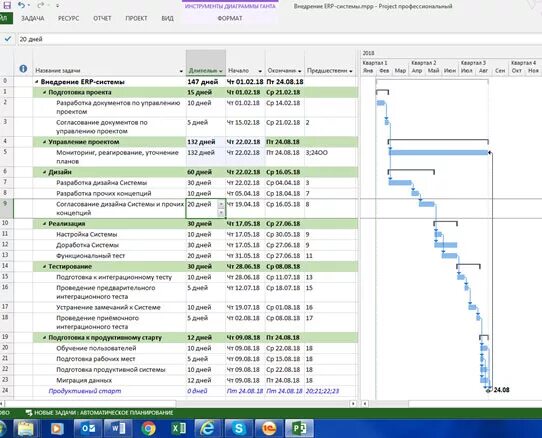Click the 24.08 milestone marker in Gantt chart
542x438 pixels.
click(x=488, y=390)
